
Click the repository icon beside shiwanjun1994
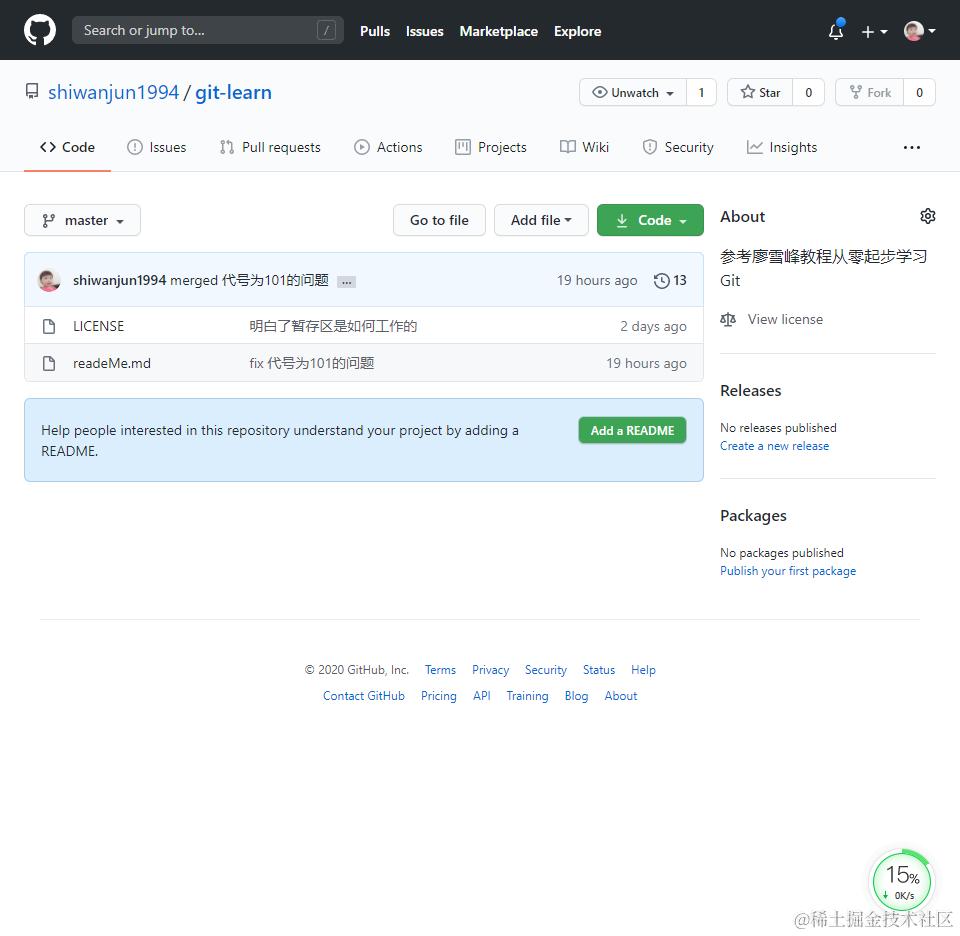(32, 92)
